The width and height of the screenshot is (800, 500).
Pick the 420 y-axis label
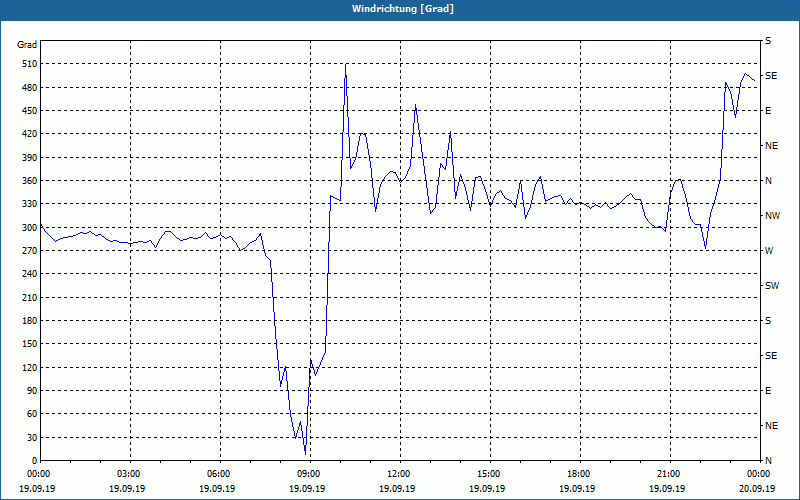click(x=30, y=134)
